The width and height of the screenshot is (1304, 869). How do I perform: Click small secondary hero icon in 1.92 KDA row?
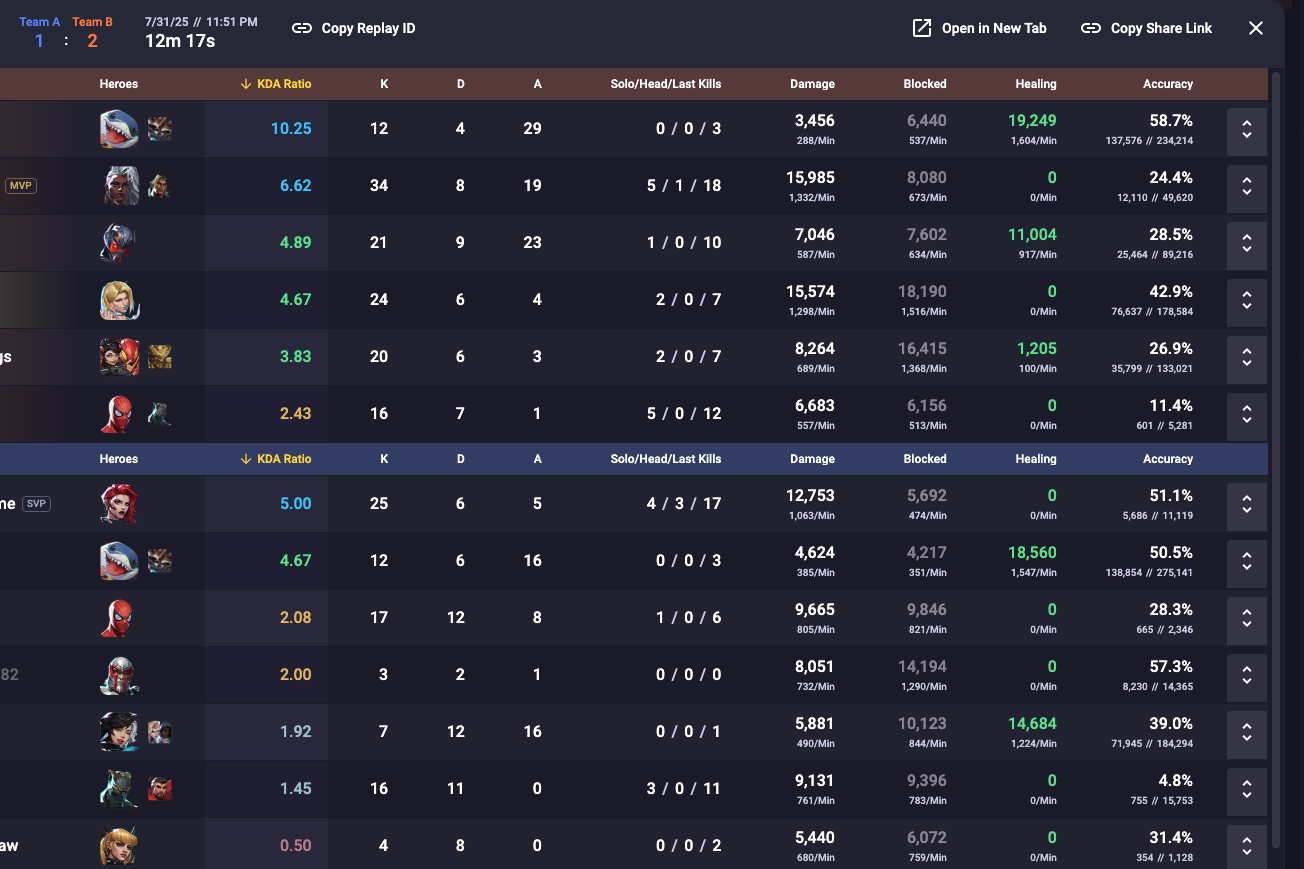click(160, 732)
